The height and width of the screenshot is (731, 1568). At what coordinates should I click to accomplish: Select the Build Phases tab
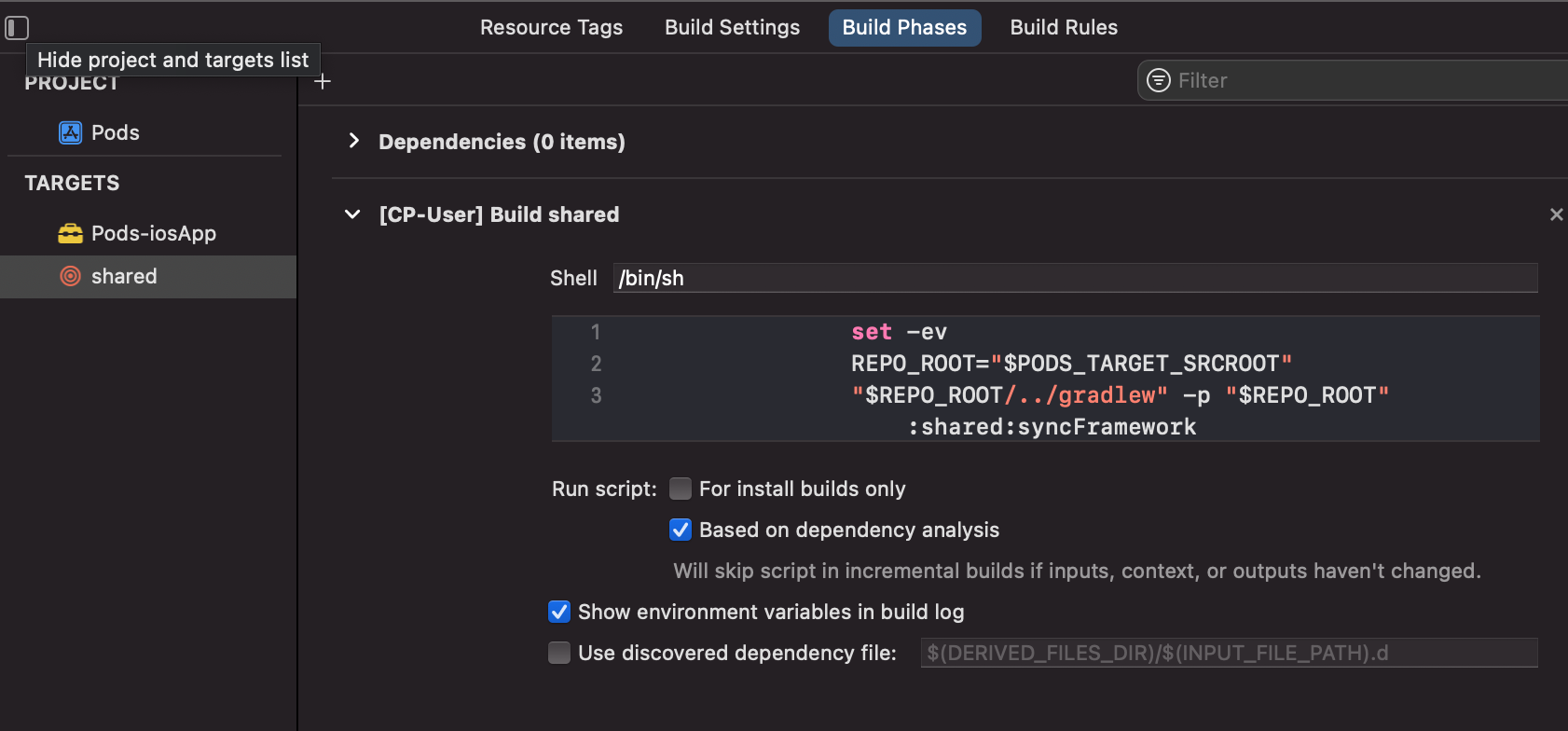coord(904,28)
